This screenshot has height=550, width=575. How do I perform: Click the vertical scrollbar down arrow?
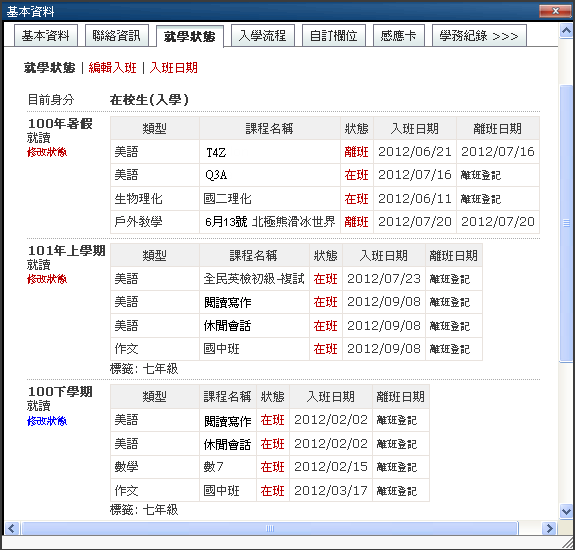point(566,511)
